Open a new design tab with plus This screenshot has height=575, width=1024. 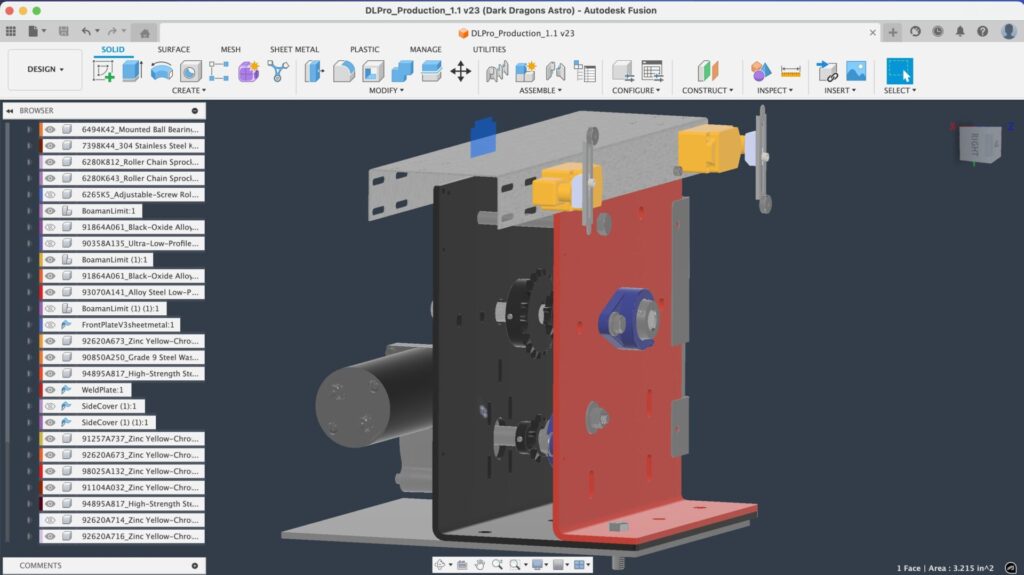click(x=893, y=32)
